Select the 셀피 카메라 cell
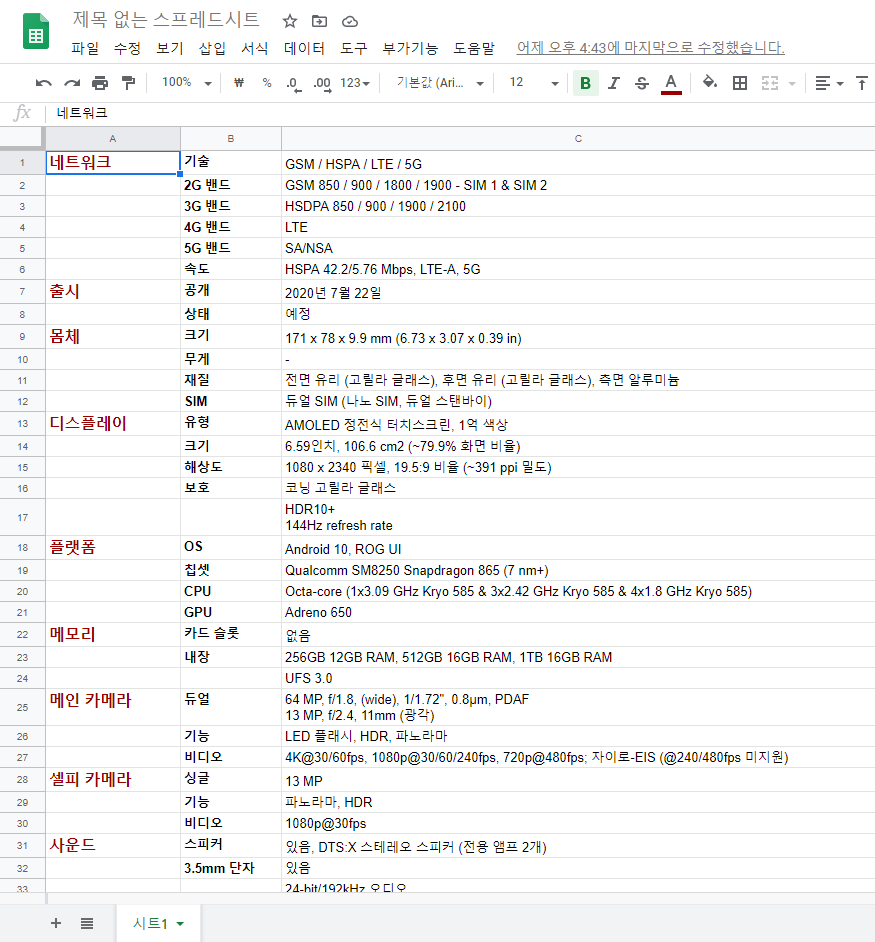Image resolution: width=875 pixels, height=942 pixels. [x=113, y=779]
